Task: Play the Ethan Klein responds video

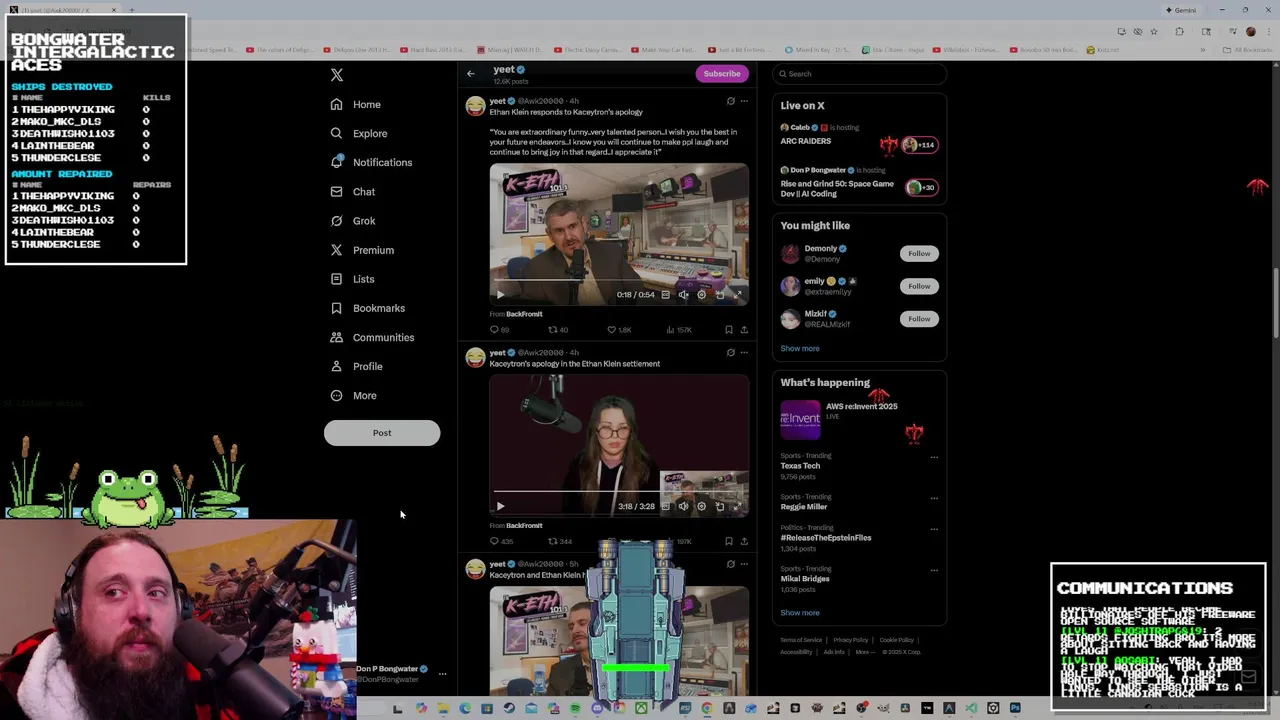Action: click(500, 294)
